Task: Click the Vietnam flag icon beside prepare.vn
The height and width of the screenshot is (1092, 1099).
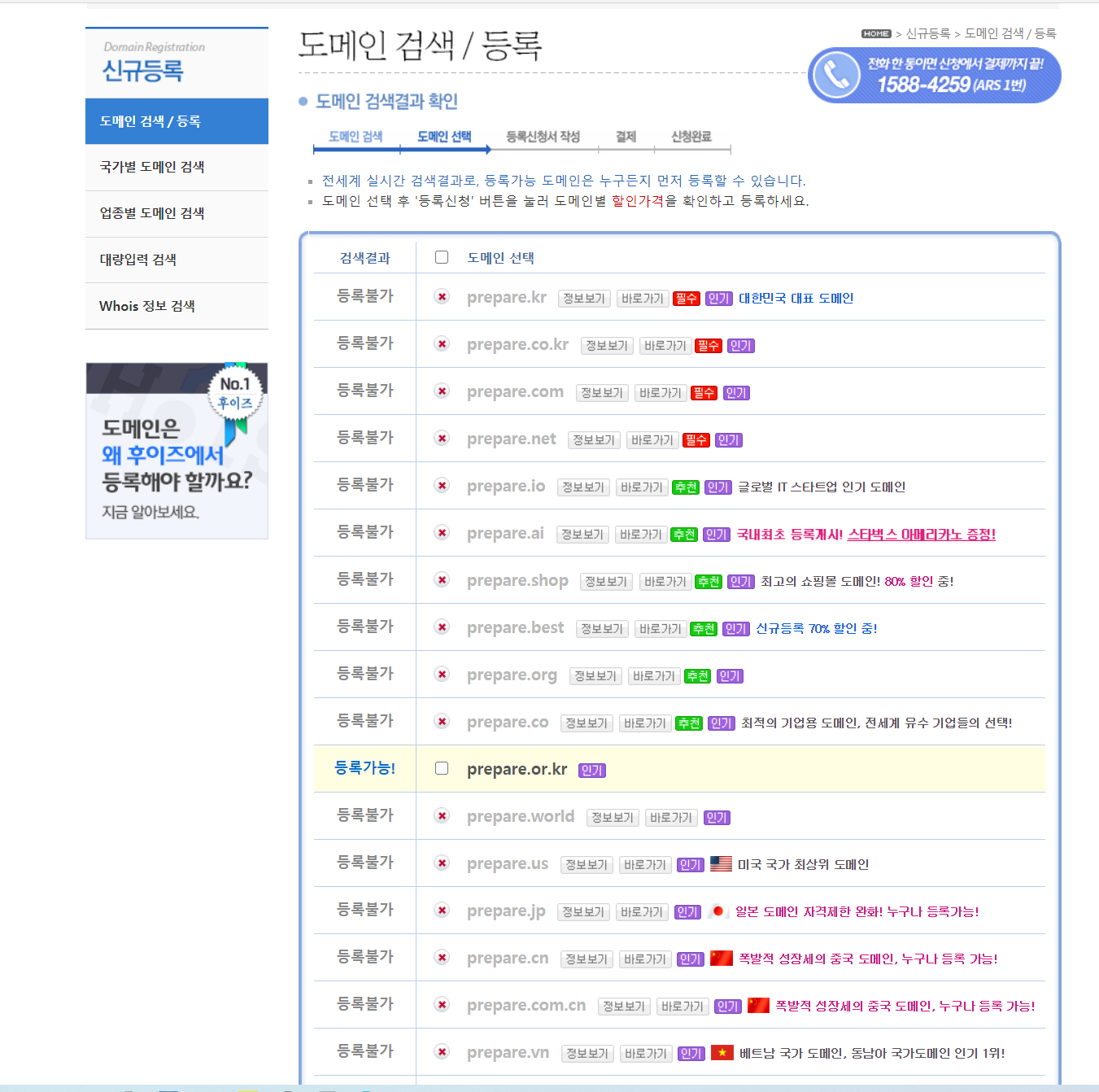Action: click(722, 1053)
